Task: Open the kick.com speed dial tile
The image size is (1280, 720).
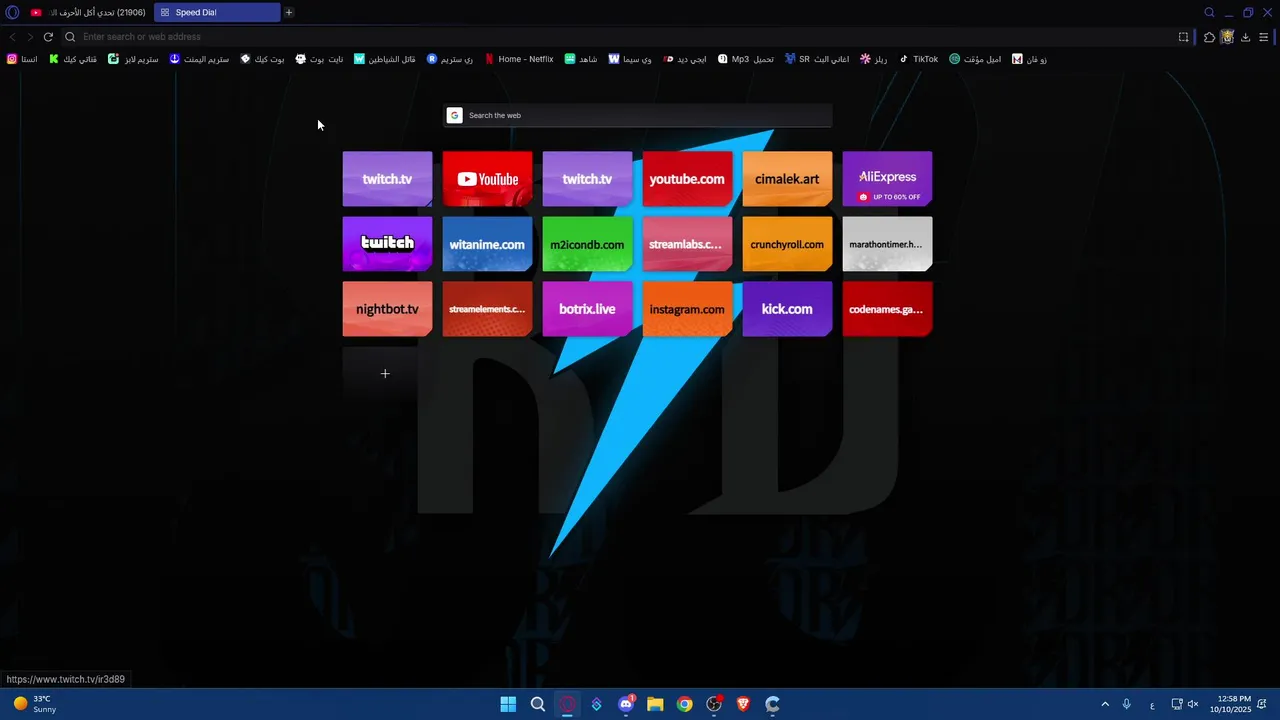Action: [x=787, y=309]
